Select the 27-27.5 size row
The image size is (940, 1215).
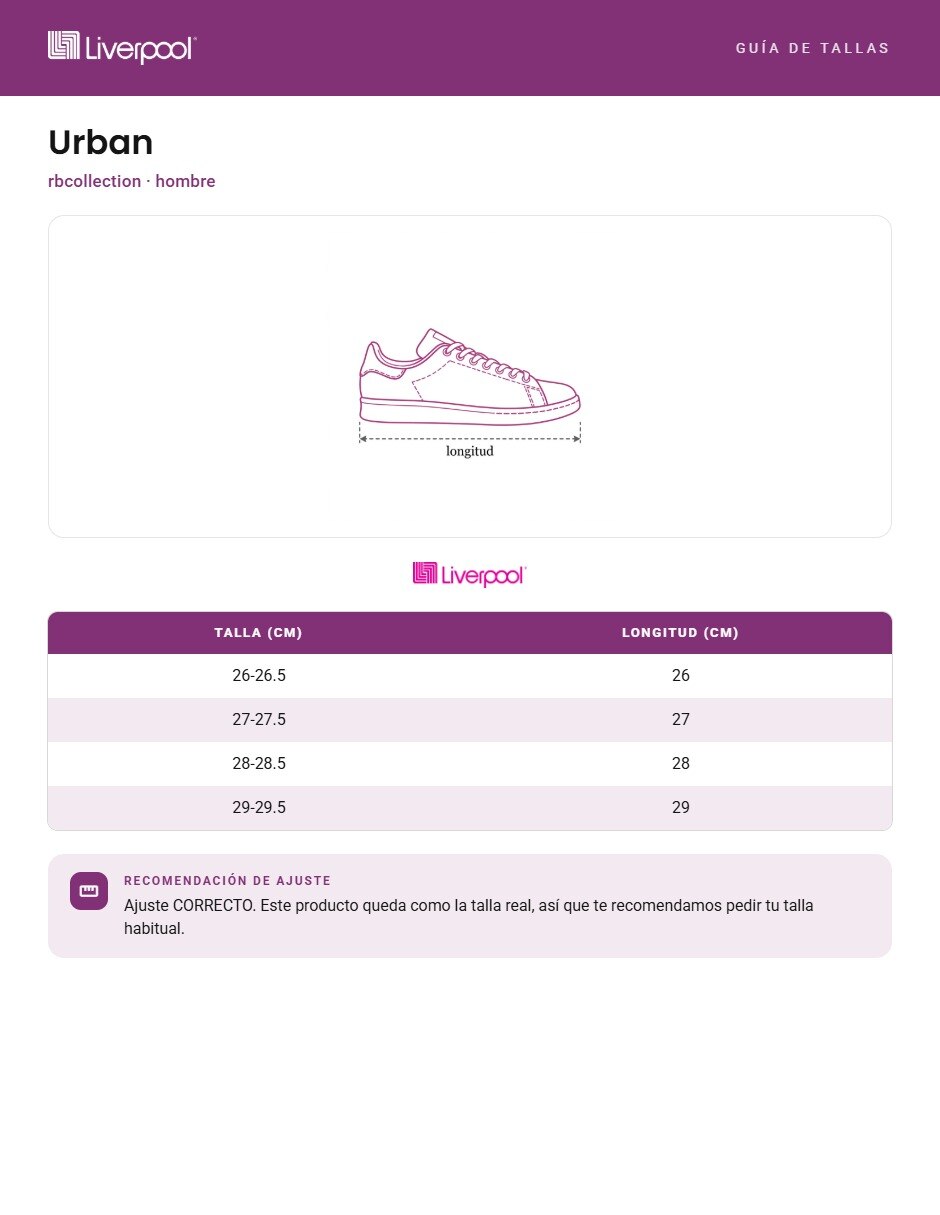click(x=470, y=720)
